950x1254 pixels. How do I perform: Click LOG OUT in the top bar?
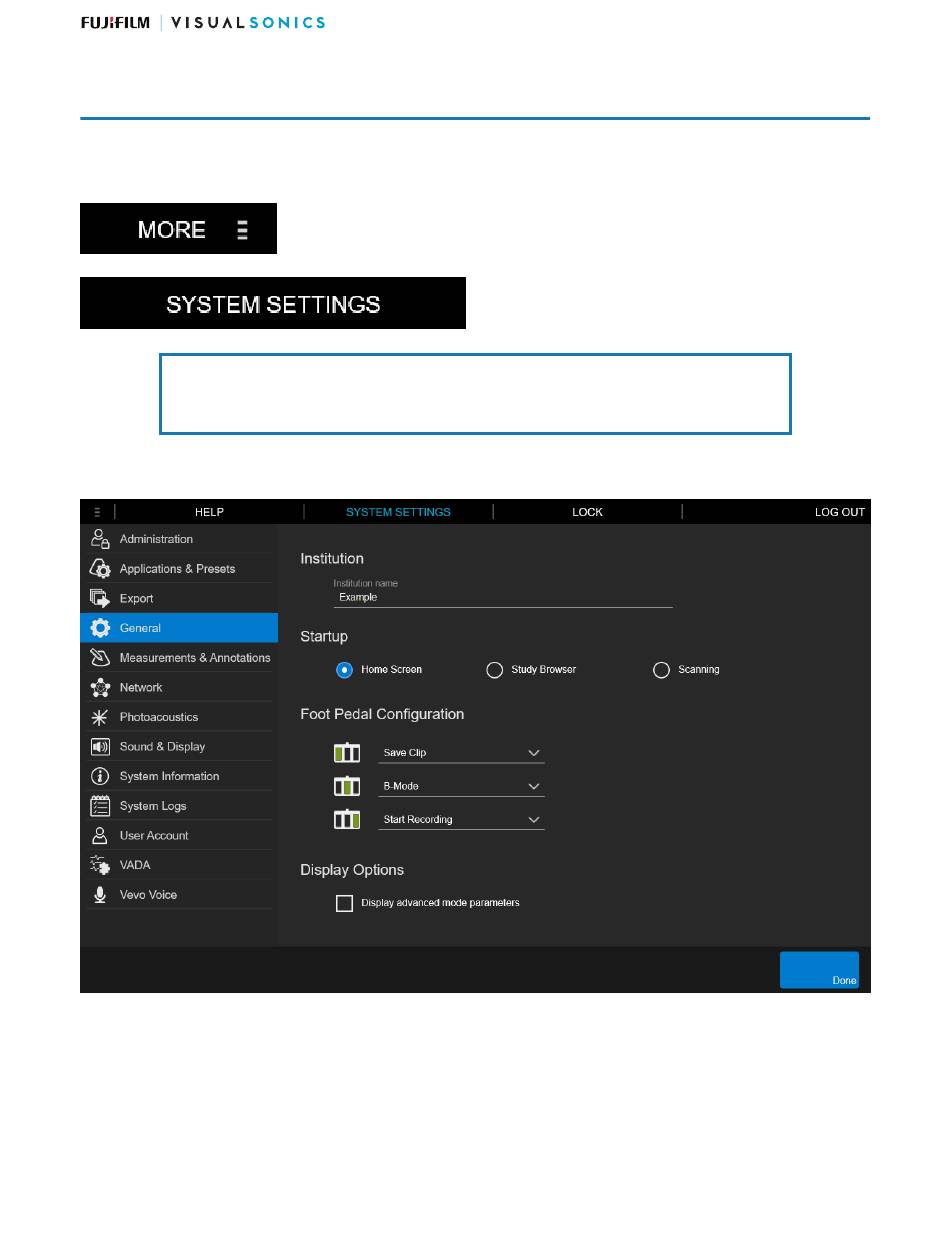click(839, 512)
